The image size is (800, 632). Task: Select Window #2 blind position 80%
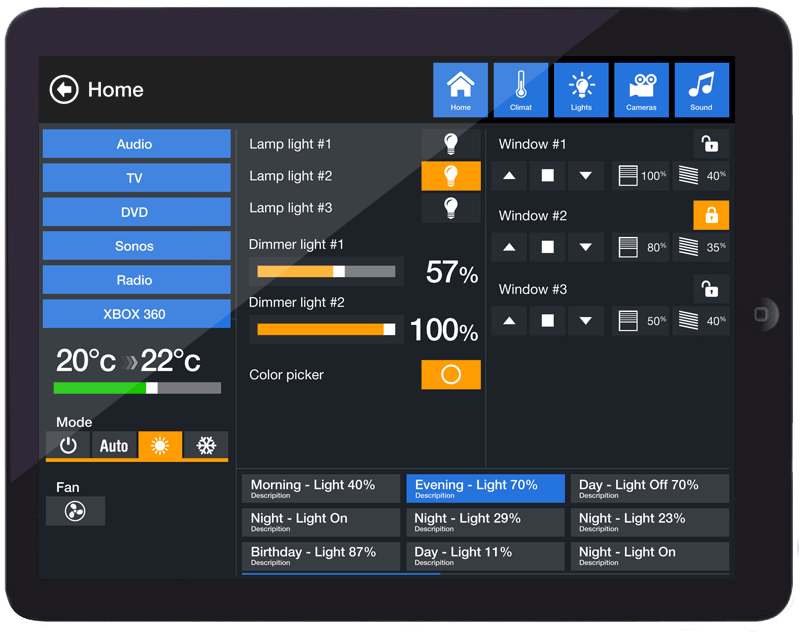coord(640,247)
